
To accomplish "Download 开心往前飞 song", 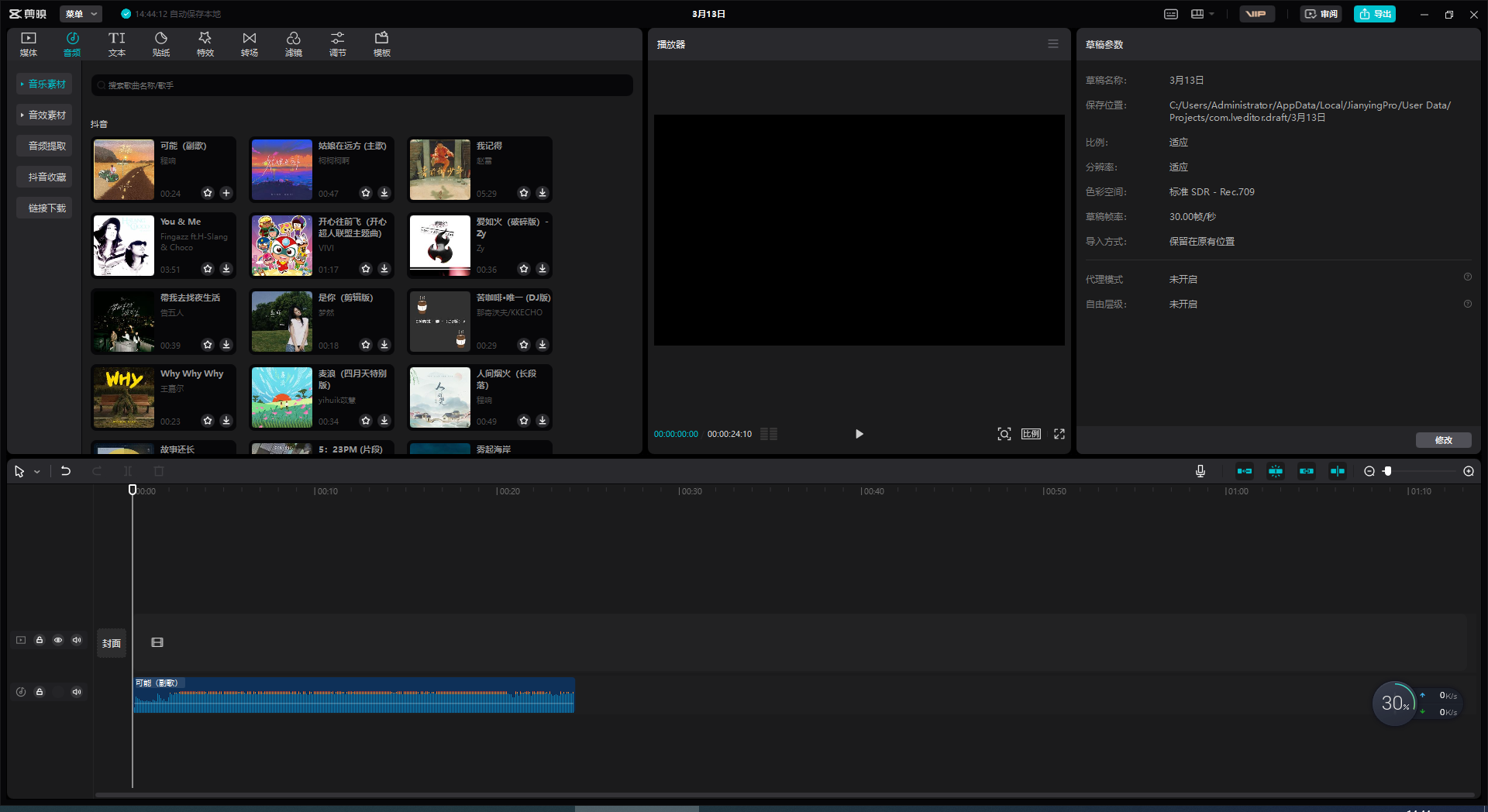I will coord(384,269).
